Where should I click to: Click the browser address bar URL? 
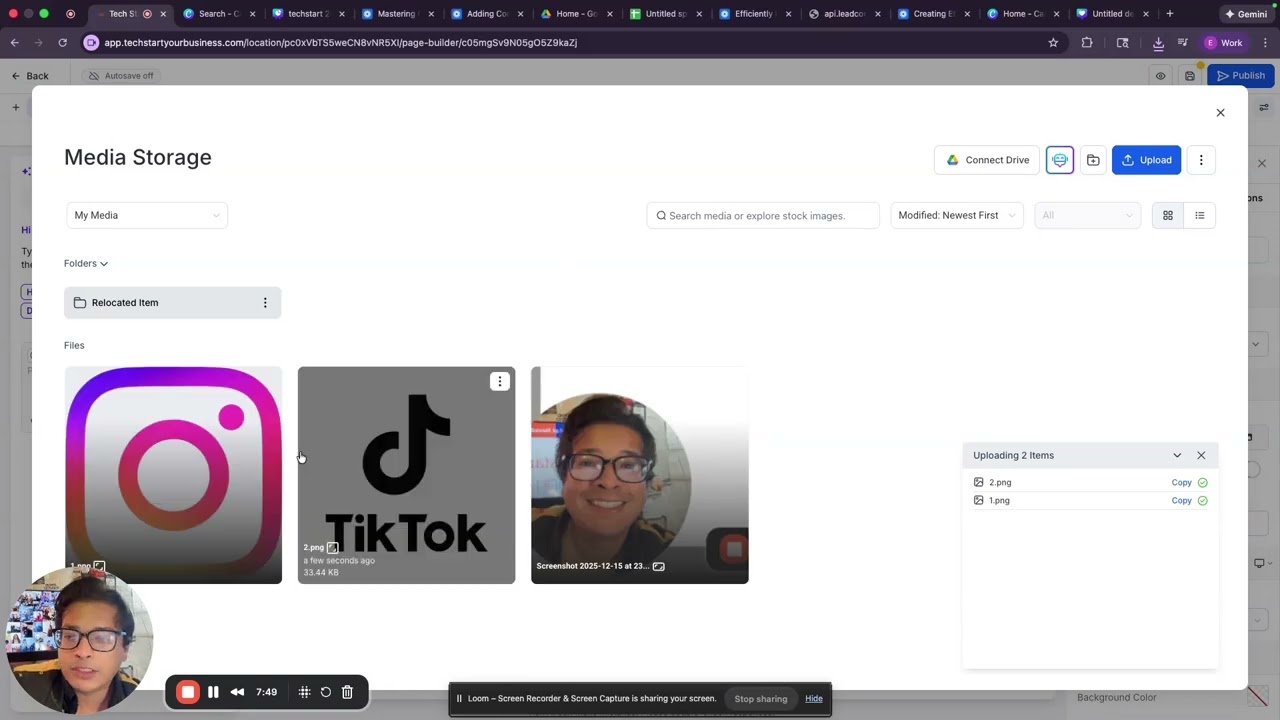(340, 43)
